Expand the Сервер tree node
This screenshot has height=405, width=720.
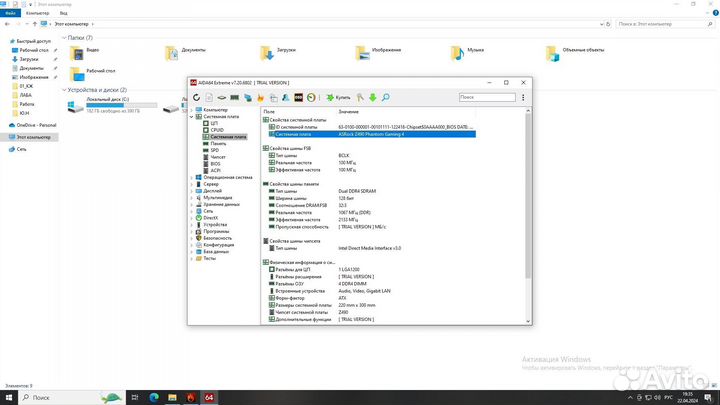pyautogui.click(x=191, y=184)
